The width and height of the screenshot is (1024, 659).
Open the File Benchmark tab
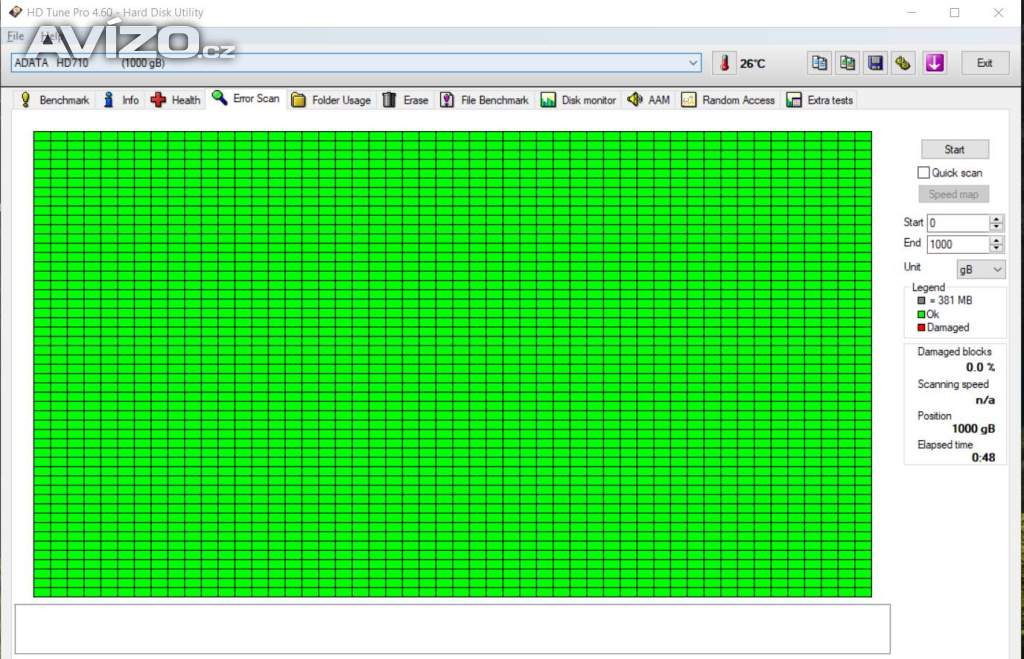pos(485,100)
